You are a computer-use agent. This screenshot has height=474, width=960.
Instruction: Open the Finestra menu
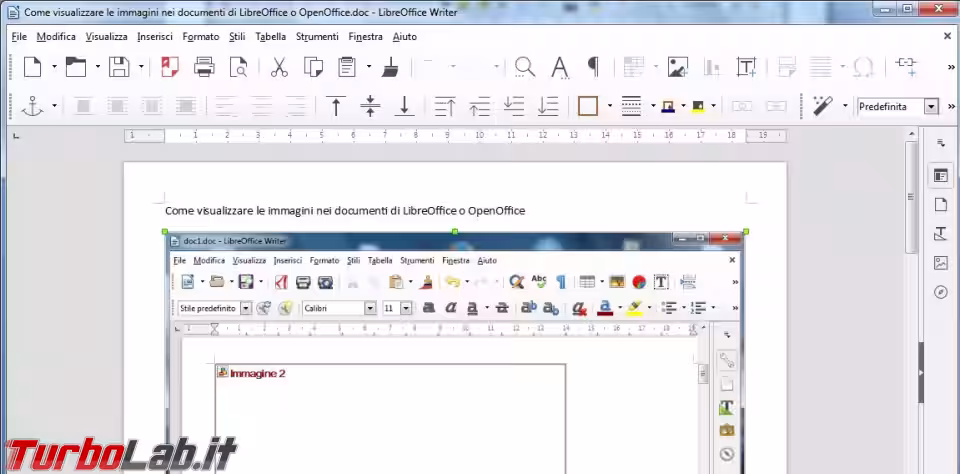pos(366,37)
